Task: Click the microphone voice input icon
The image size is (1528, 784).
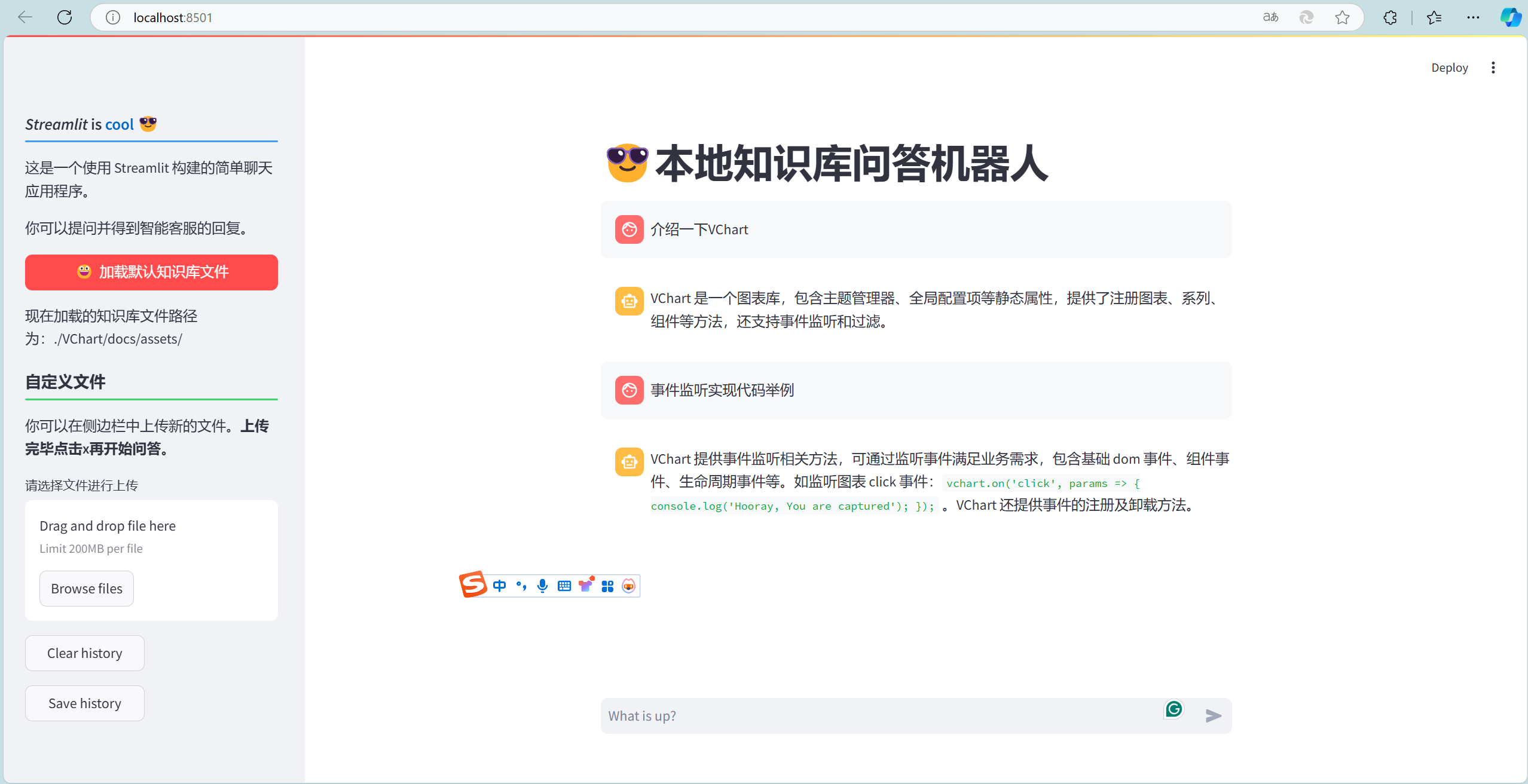Action: (542, 586)
